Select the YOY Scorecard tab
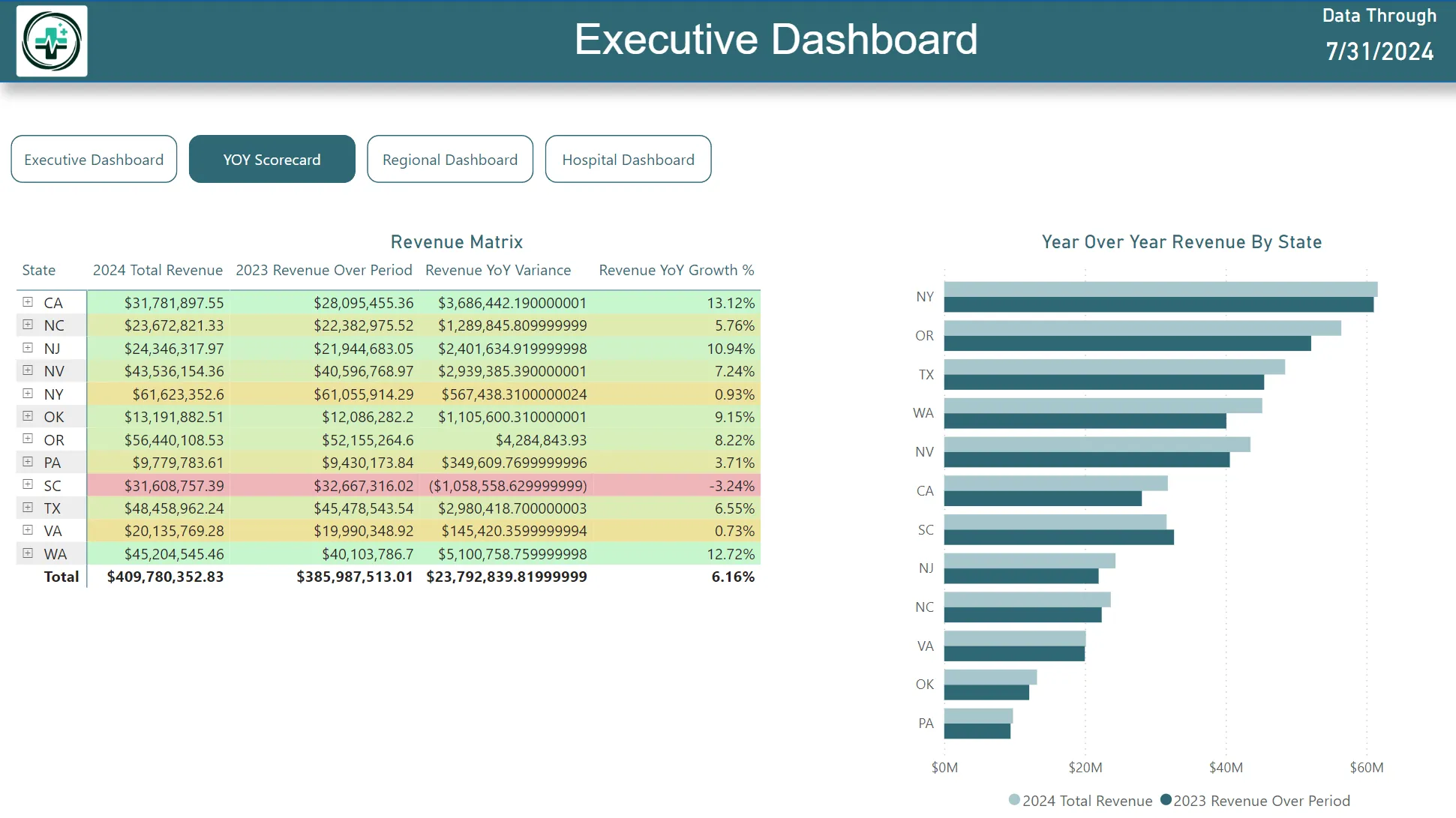The height and width of the screenshot is (818, 1456). click(x=272, y=159)
